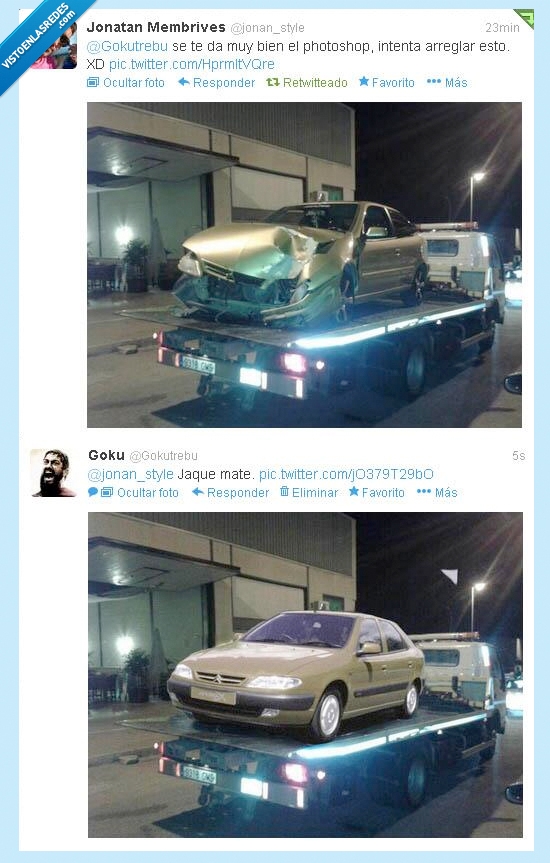Click the Ocultar foto icon in first tweet
Viewport: 550px width, 863px height.
coord(93,83)
